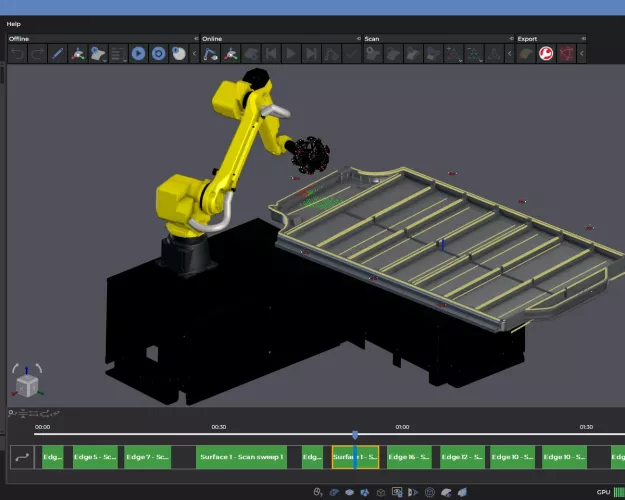
Task: Click the blue timeline playhead marker
Action: click(x=355, y=435)
